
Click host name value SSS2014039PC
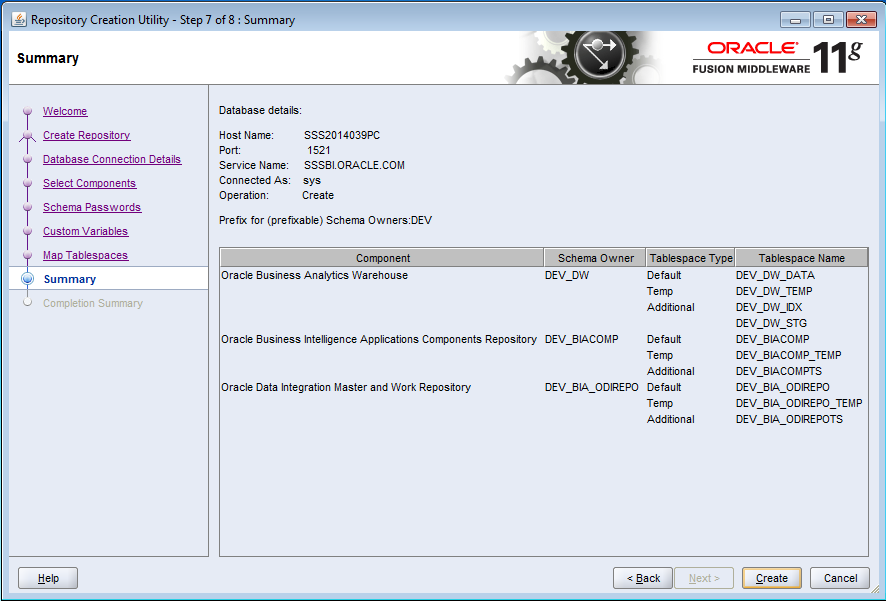342,135
